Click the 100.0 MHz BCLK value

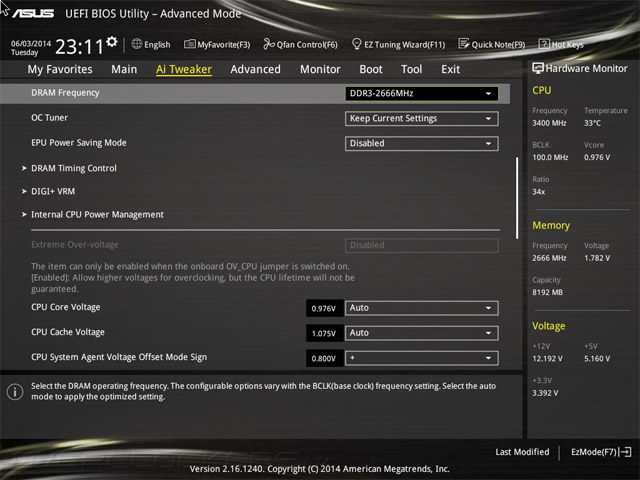click(550, 157)
